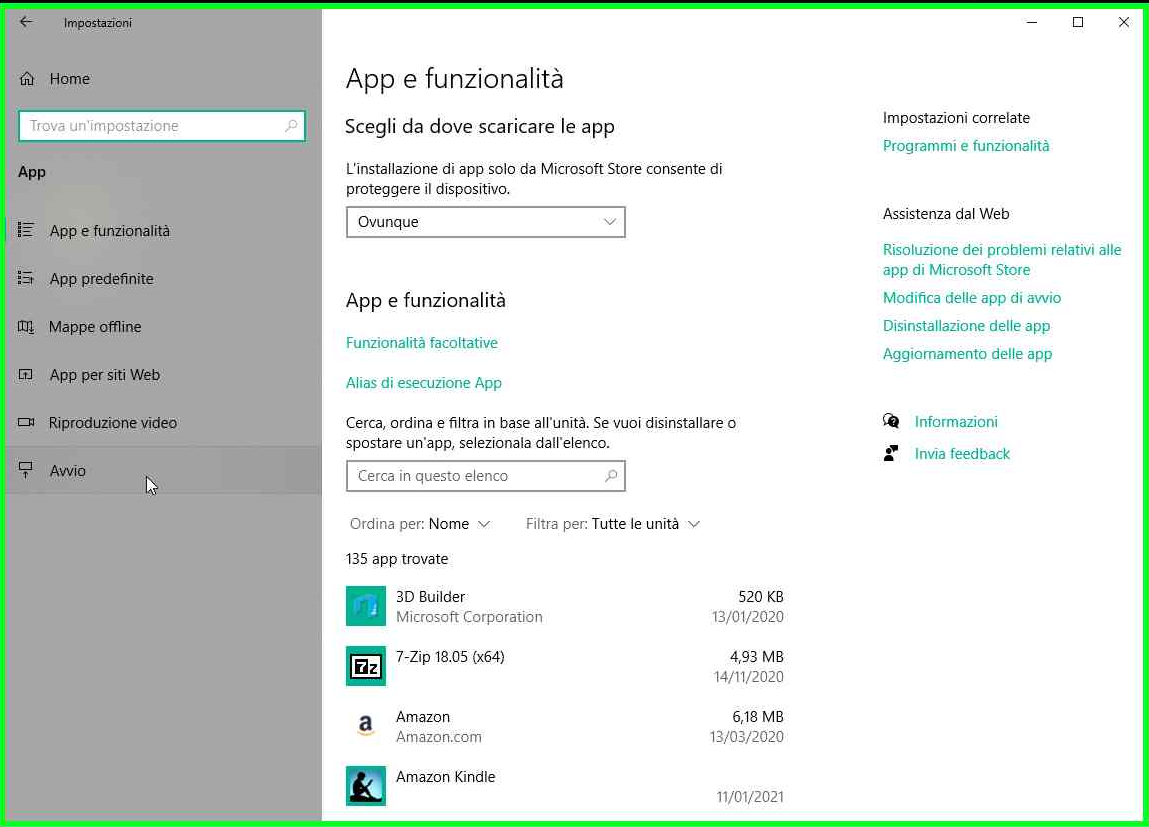This screenshot has height=827, width=1149.
Task: Click the App per siti Web icon
Action: click(x=26, y=374)
